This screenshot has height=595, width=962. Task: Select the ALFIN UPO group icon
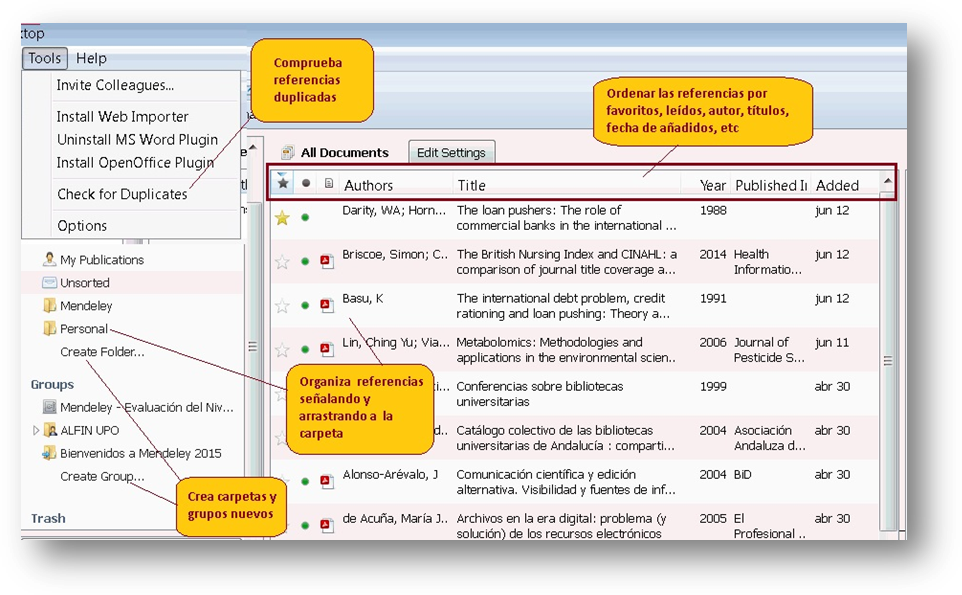(x=50, y=430)
